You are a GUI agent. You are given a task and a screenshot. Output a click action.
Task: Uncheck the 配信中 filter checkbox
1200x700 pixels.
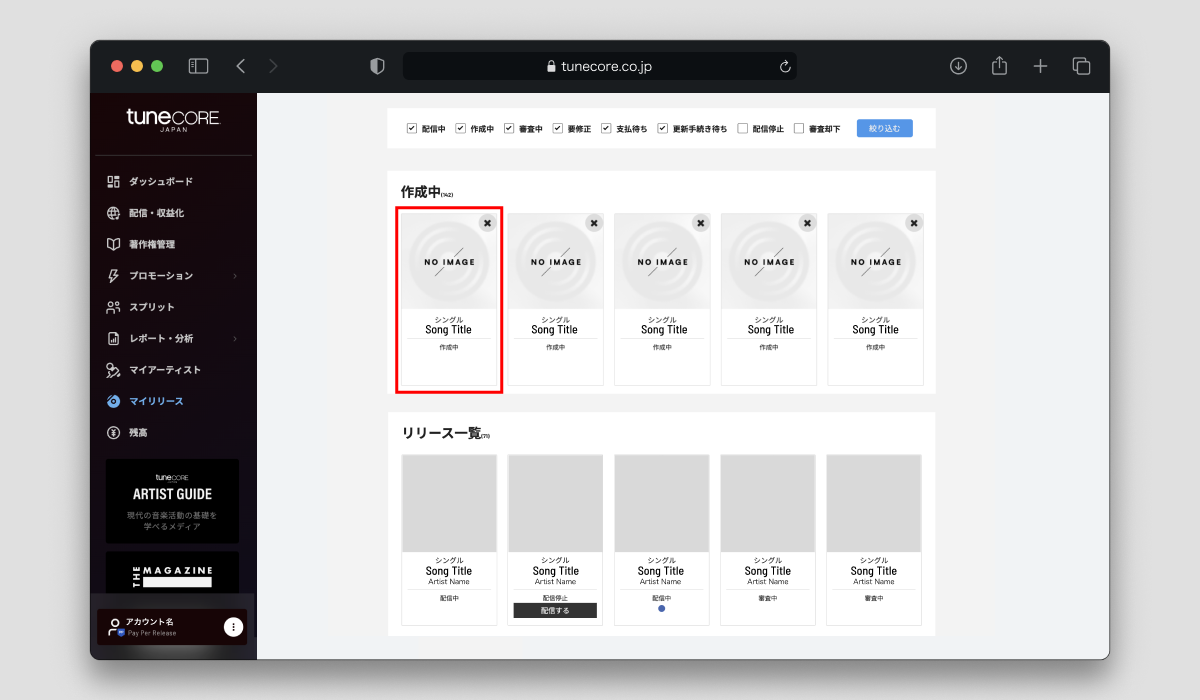click(x=412, y=128)
